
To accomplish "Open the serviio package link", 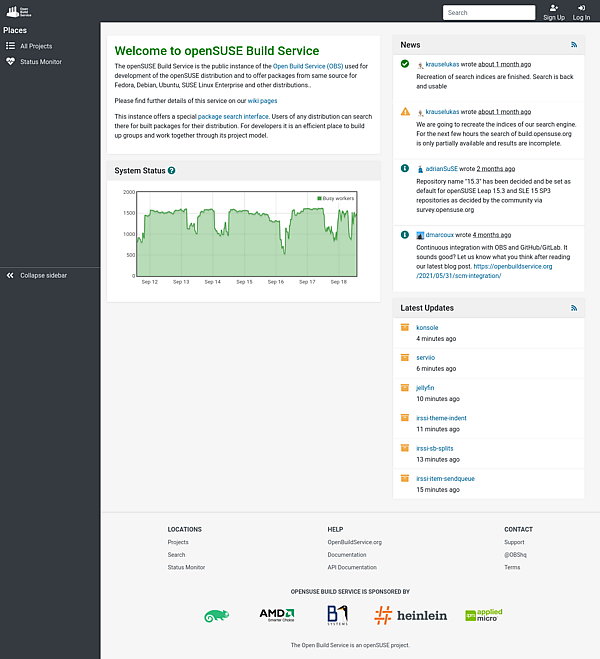I will click(425, 358).
